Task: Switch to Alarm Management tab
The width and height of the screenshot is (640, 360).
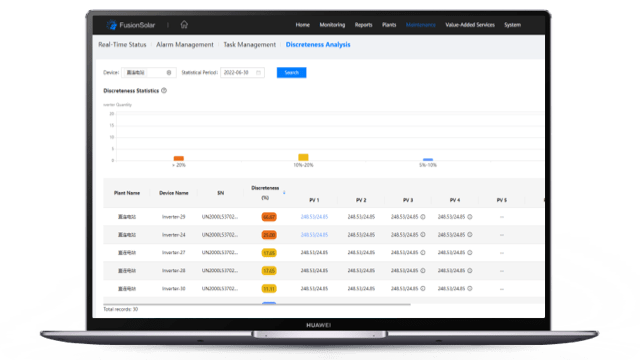Action: point(184,44)
